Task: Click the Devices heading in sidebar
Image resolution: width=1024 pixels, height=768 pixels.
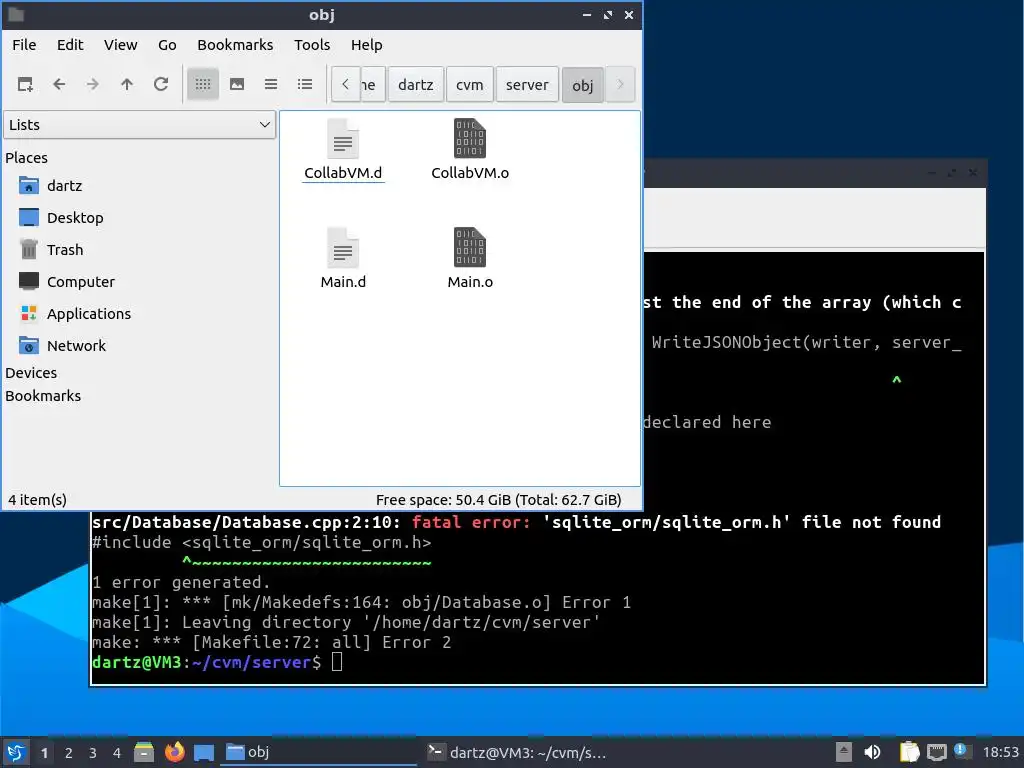Action: click(31, 373)
